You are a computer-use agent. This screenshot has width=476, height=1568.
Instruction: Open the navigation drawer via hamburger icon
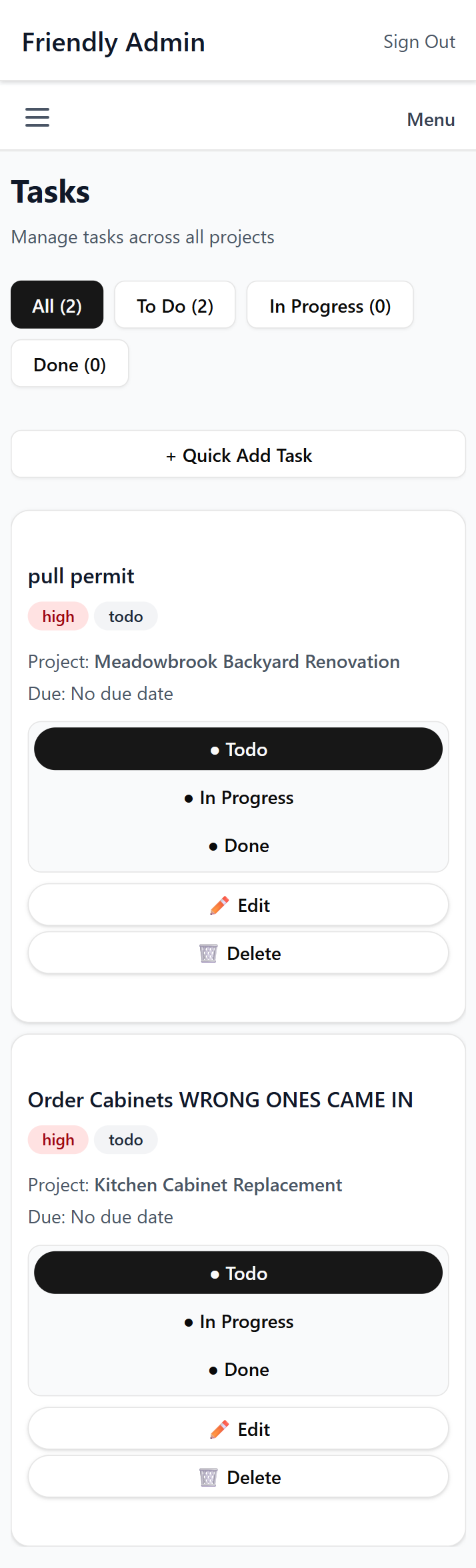tap(37, 117)
